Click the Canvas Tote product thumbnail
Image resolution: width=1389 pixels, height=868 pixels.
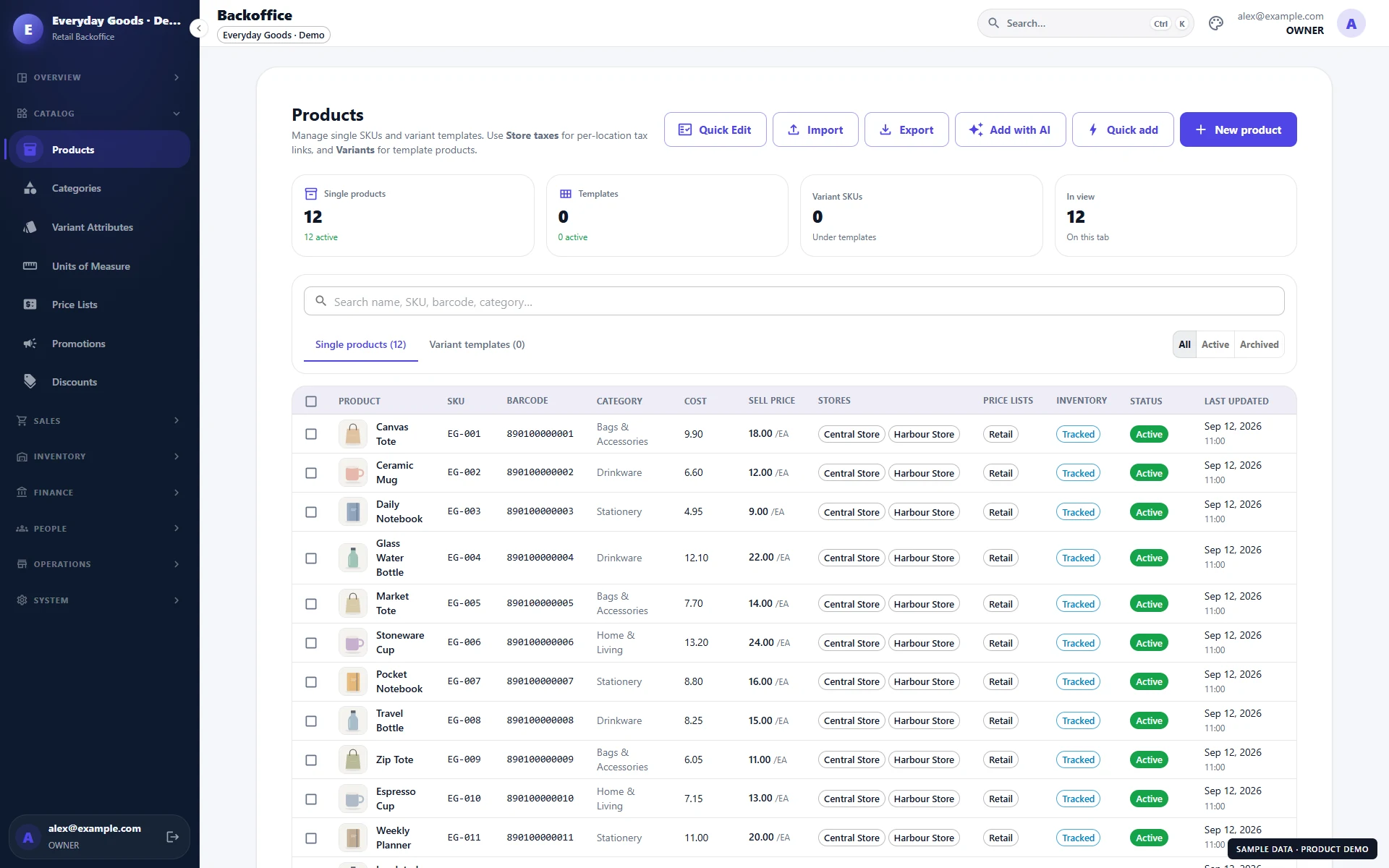tap(353, 434)
